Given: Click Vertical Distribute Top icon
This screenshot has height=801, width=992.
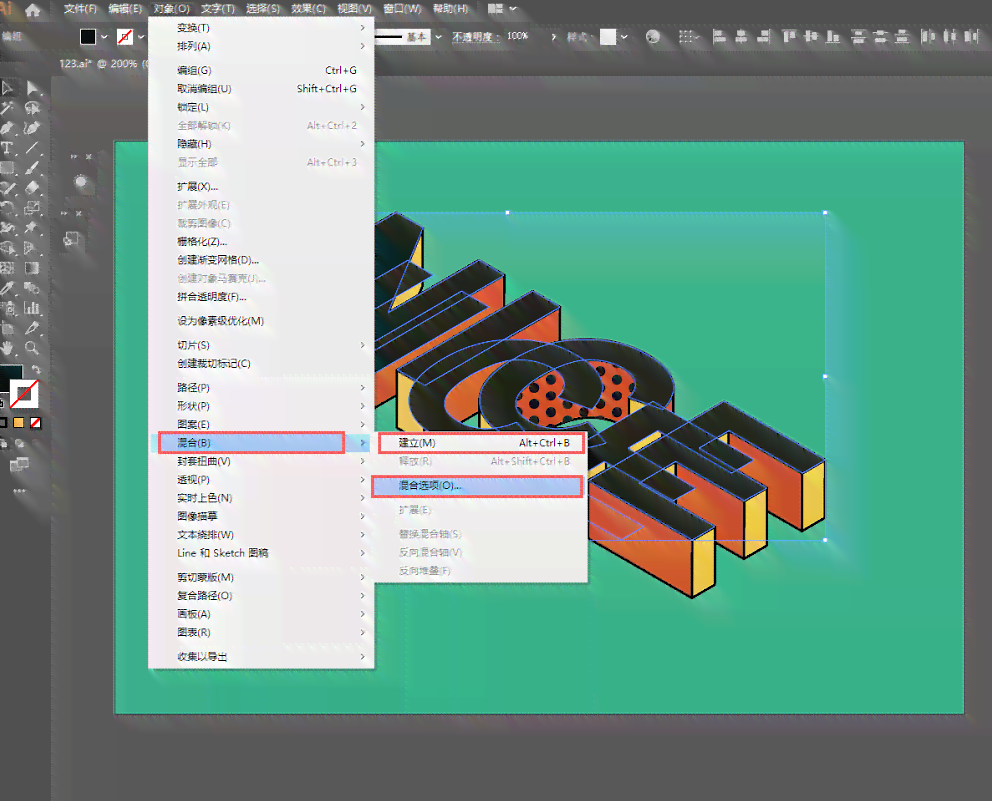Looking at the screenshot, I should point(859,37).
